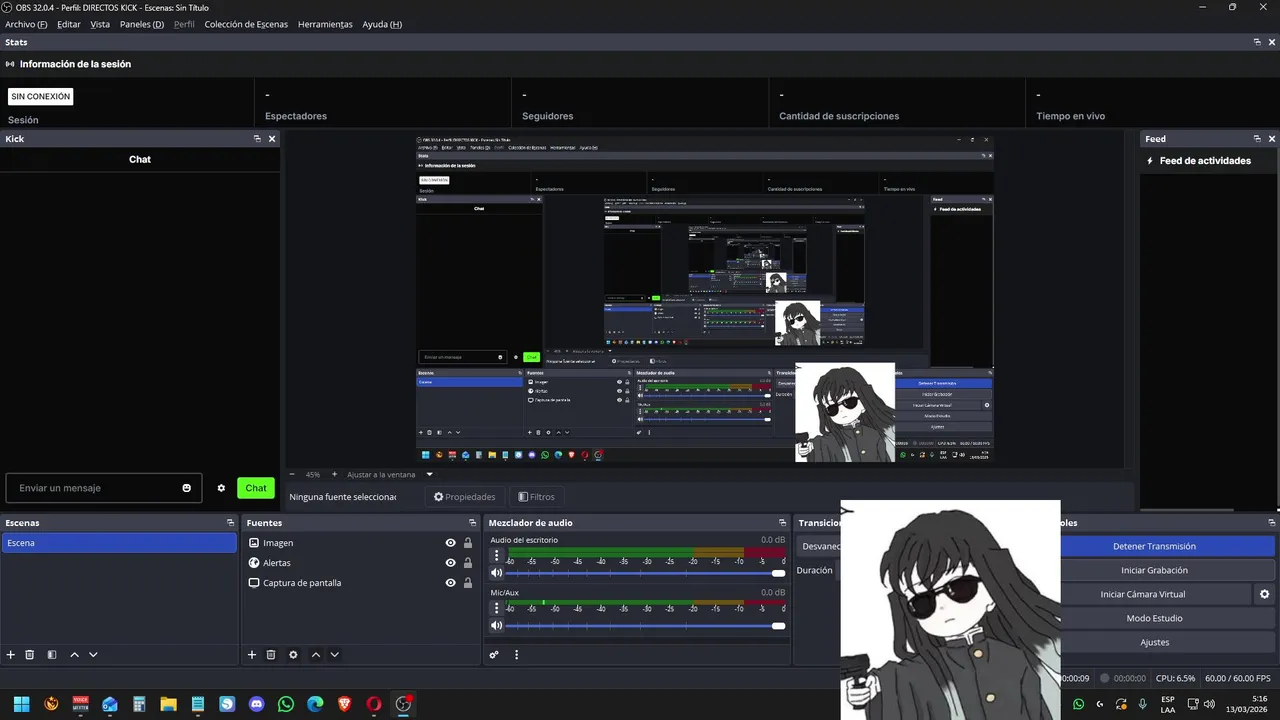
Task: Undock the Mezclador de audio panel
Action: 783,523
